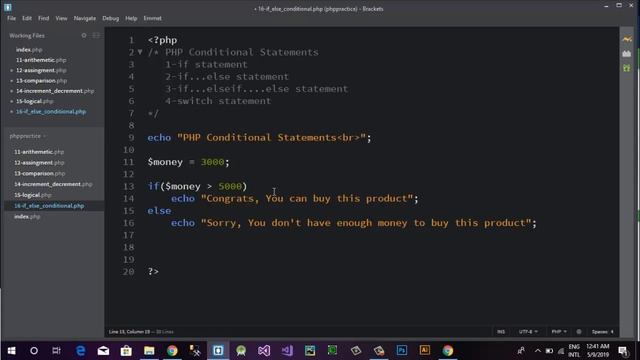Viewport: 640px width, 360px height.
Task: Open action center notifications icon
Action: click(623, 351)
